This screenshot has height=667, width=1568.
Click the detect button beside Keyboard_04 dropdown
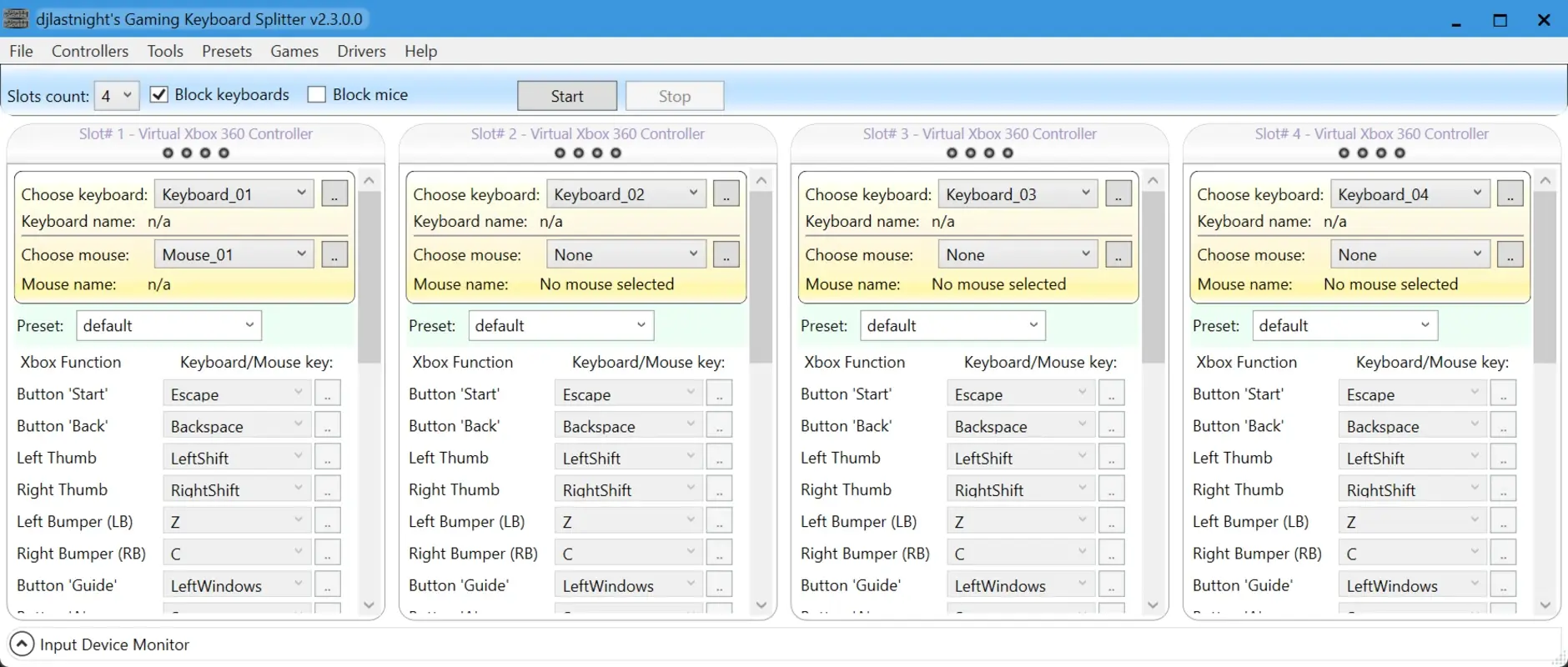1510,194
